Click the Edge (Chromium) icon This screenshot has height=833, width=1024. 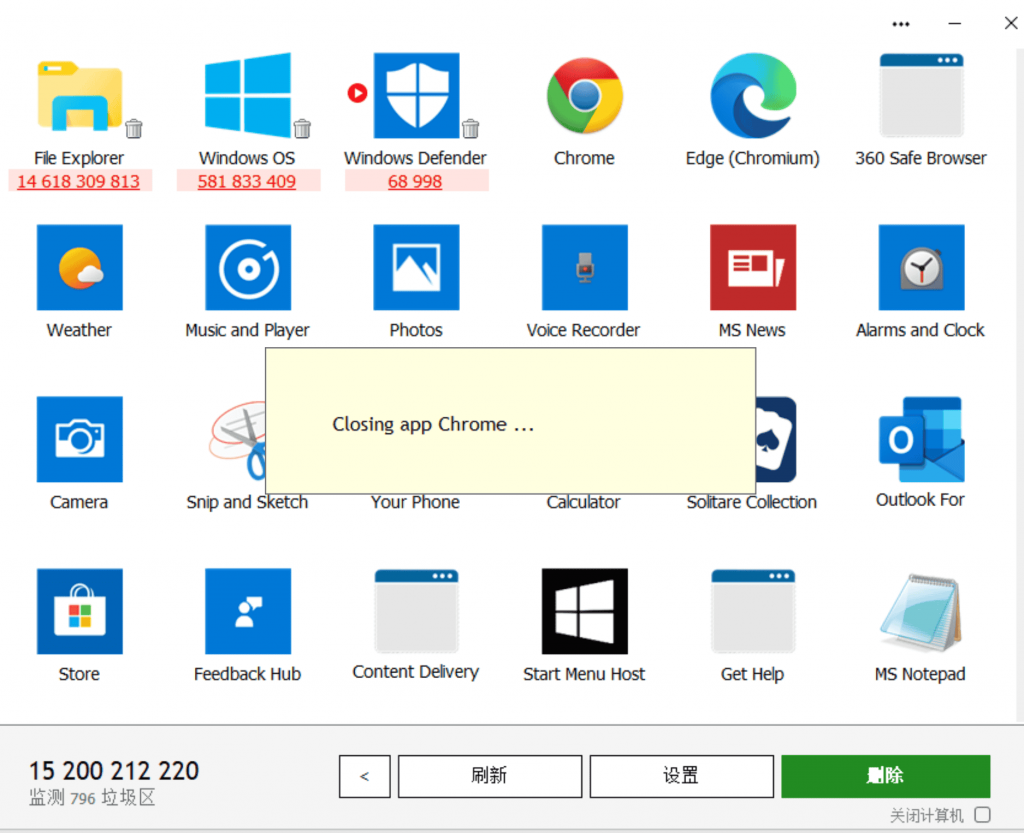point(752,95)
